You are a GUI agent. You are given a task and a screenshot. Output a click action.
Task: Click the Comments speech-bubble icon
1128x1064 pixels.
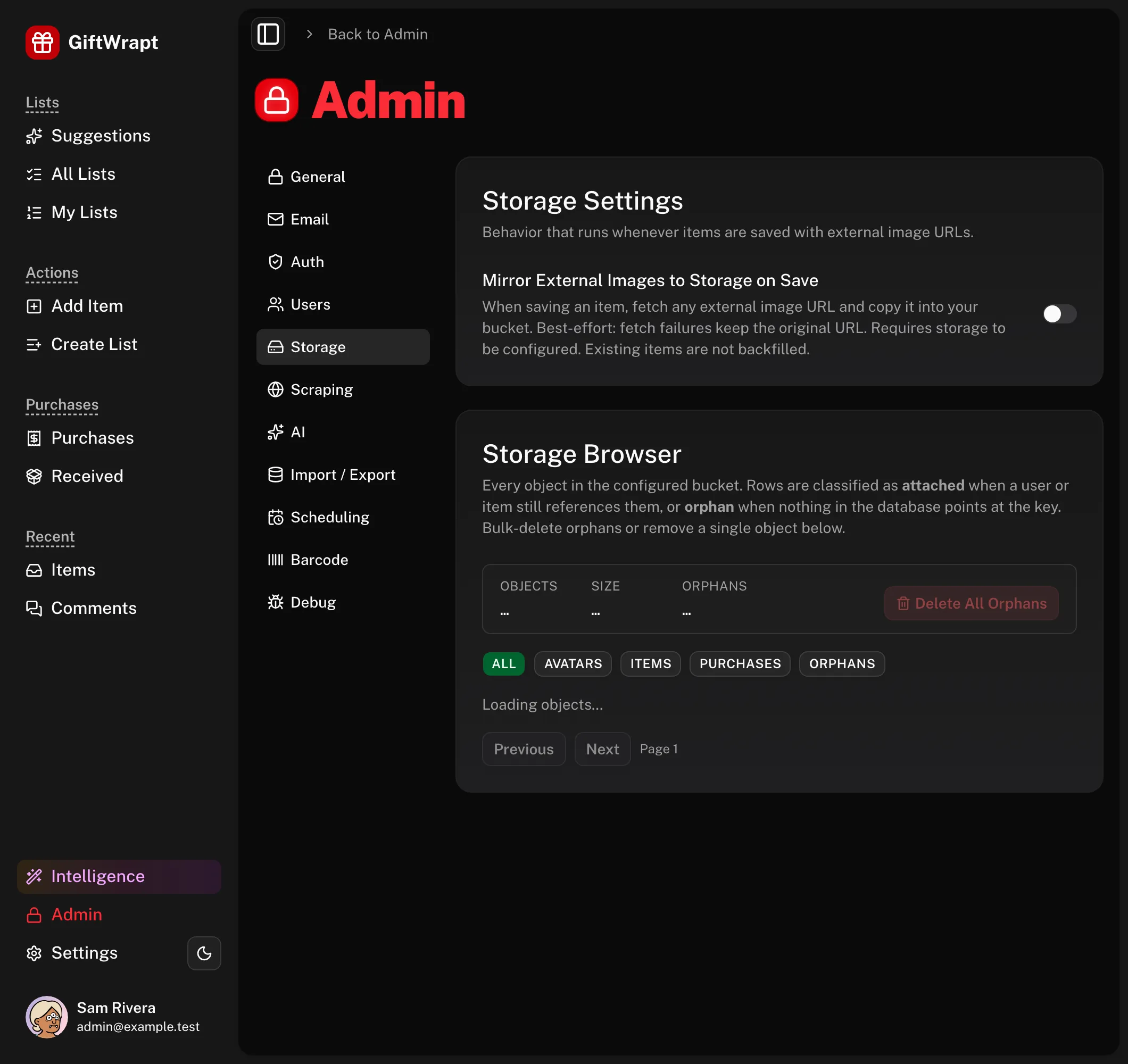pyautogui.click(x=34, y=608)
